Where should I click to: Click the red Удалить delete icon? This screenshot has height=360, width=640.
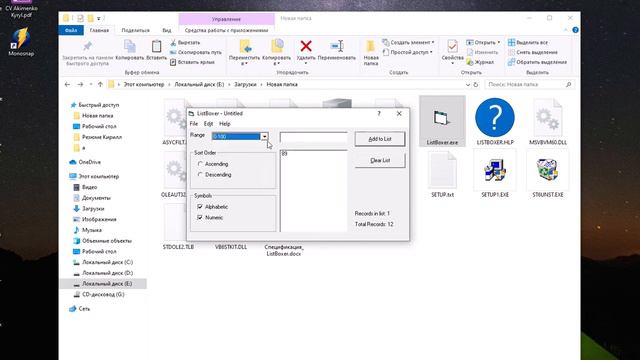tap(306, 46)
